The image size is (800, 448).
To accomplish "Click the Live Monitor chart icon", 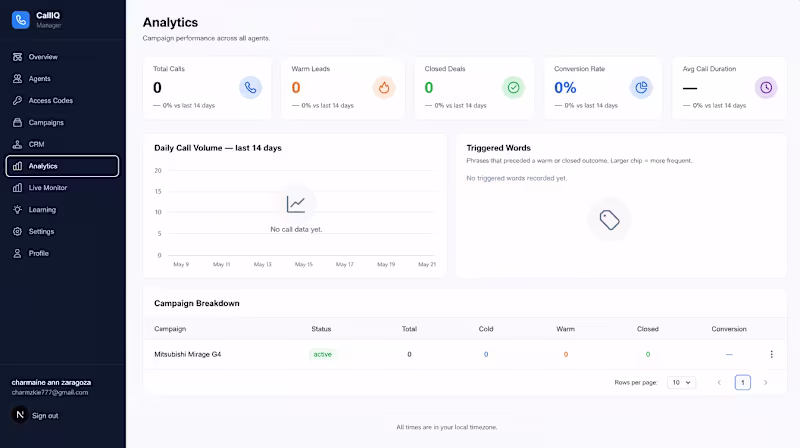I will click(17, 188).
